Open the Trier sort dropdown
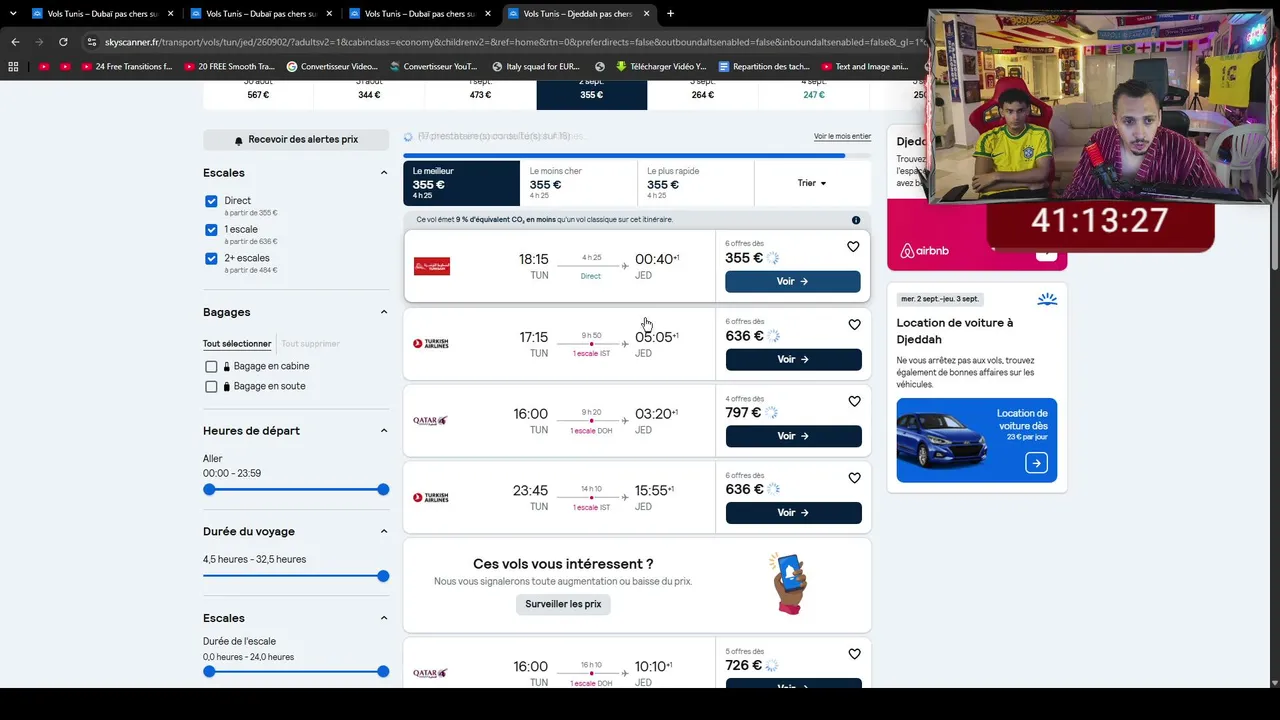The image size is (1280, 720). [812, 183]
